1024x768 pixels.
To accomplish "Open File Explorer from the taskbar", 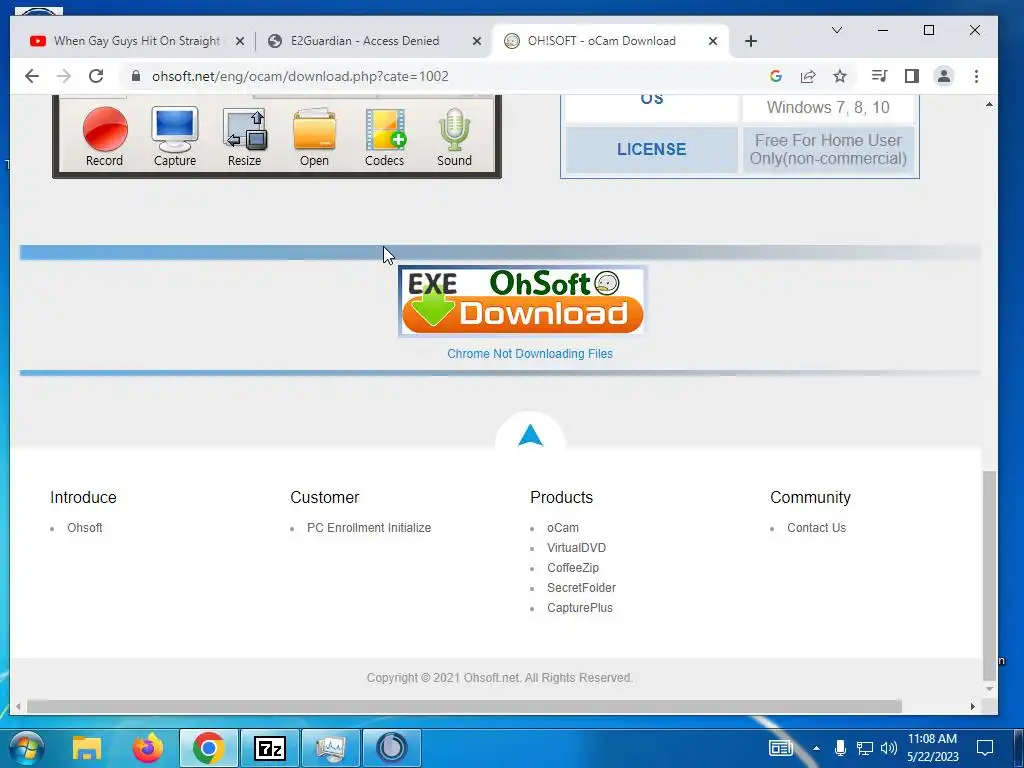I will pyautogui.click(x=87, y=748).
